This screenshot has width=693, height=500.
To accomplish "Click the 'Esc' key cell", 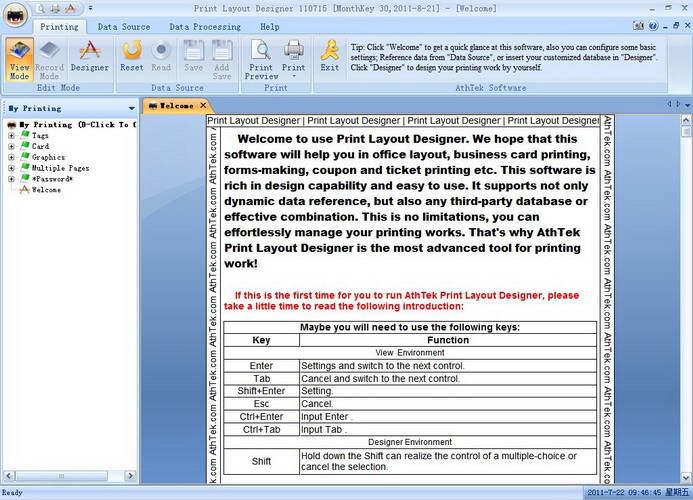I will [x=261, y=404].
